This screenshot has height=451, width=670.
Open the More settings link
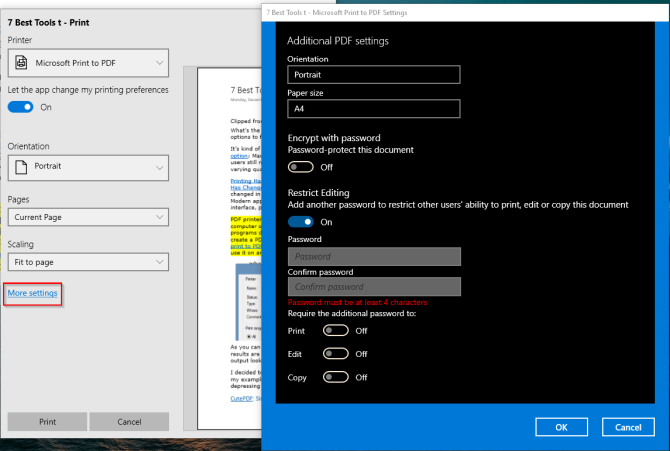pos(32,293)
